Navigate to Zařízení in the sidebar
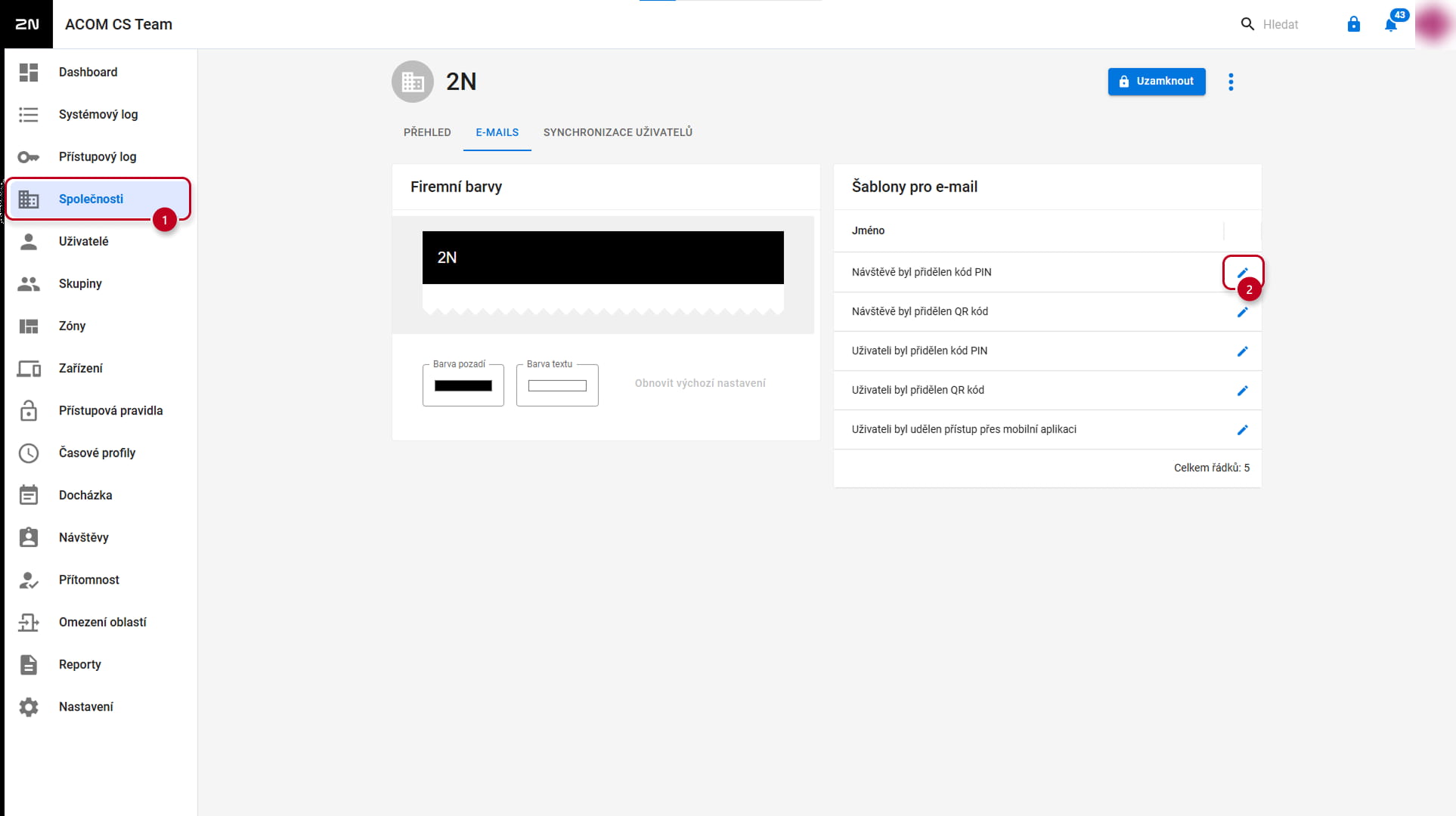The image size is (1456, 816). click(x=81, y=369)
